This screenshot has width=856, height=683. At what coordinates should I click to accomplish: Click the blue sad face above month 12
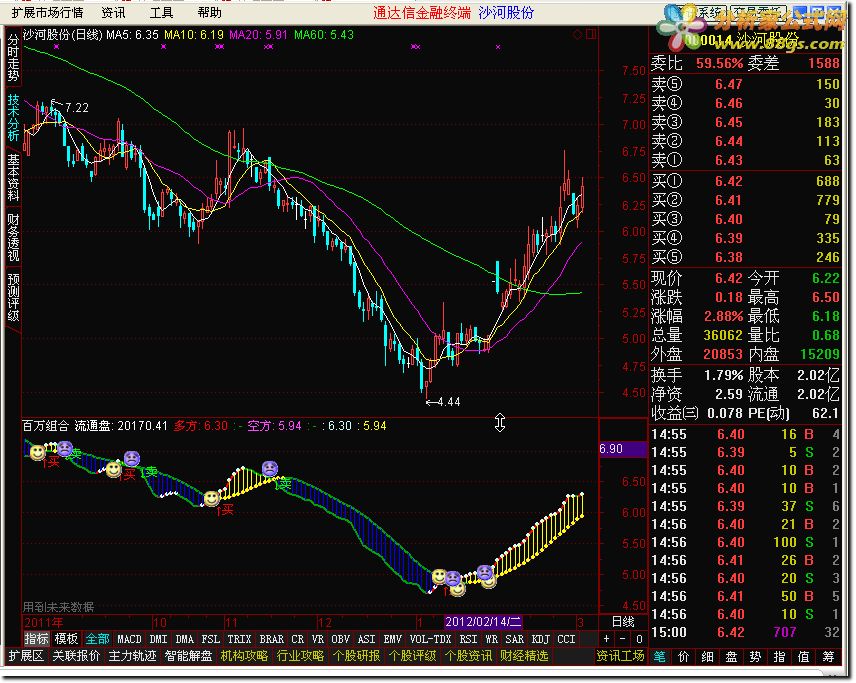click(270, 468)
